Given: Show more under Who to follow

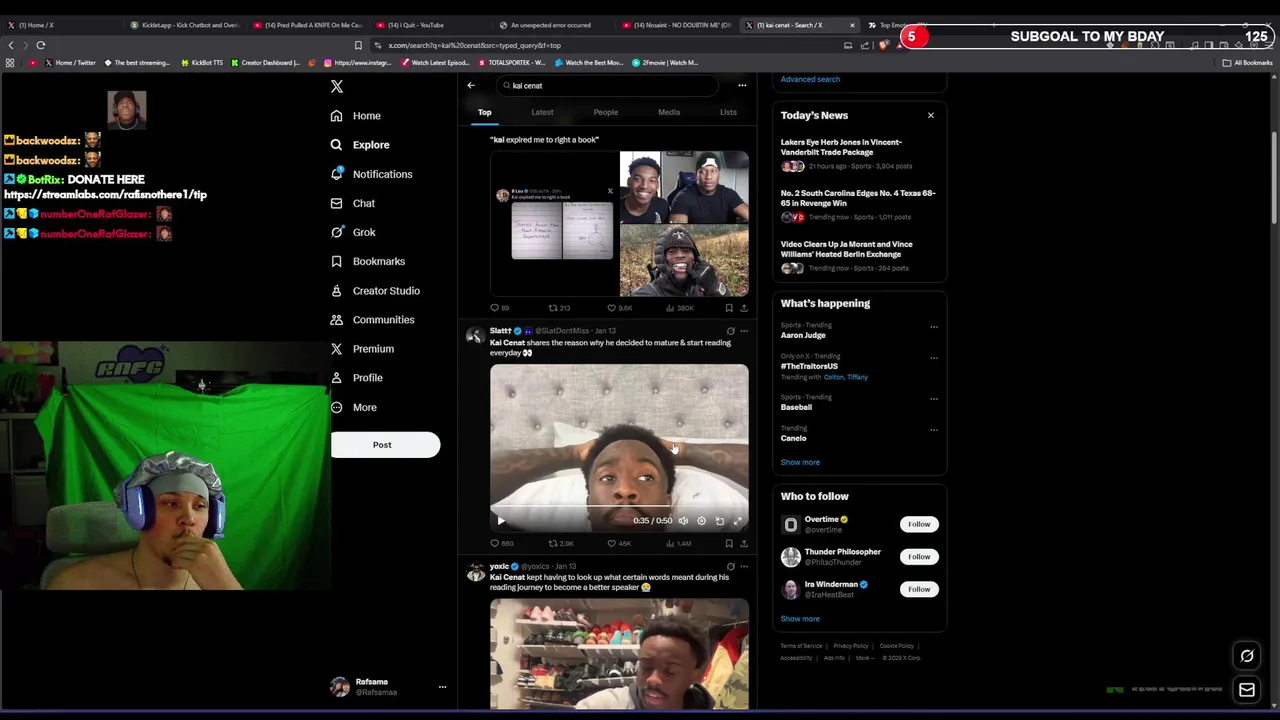Looking at the screenshot, I should (800, 619).
